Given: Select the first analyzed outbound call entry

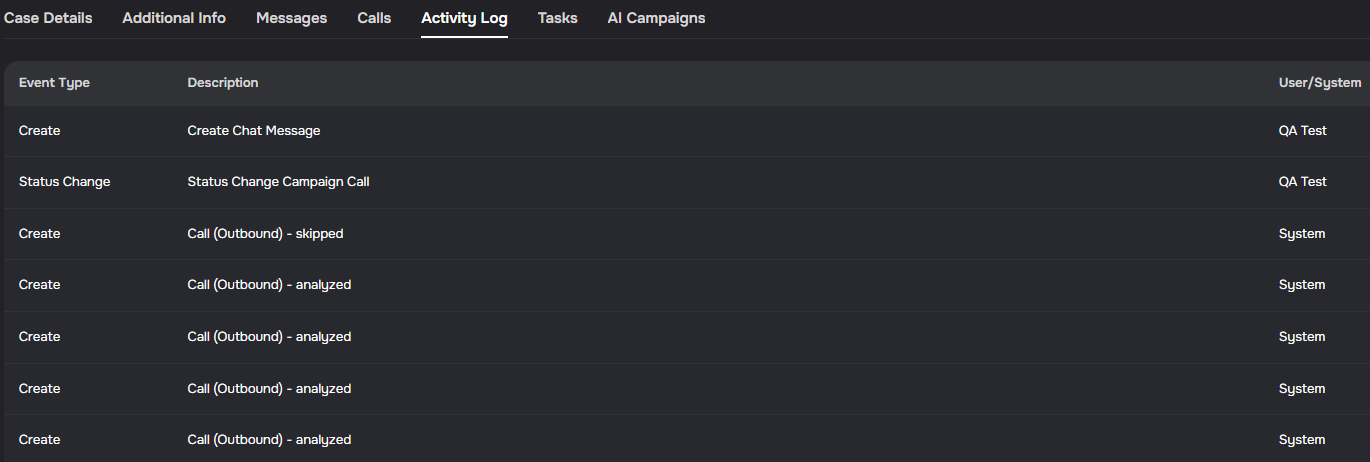Looking at the screenshot, I should click(x=269, y=285).
